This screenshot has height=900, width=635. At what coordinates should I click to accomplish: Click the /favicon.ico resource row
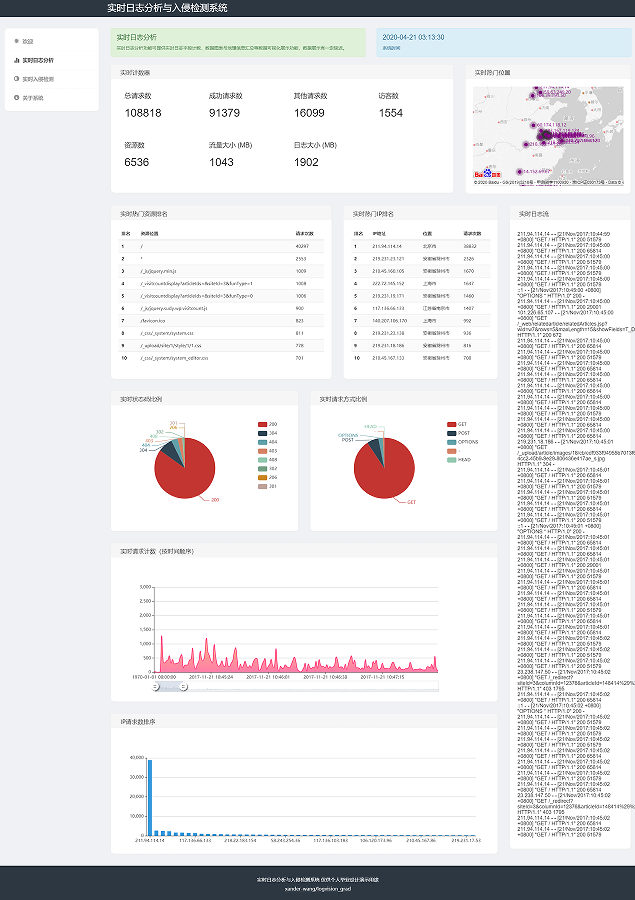[221, 320]
